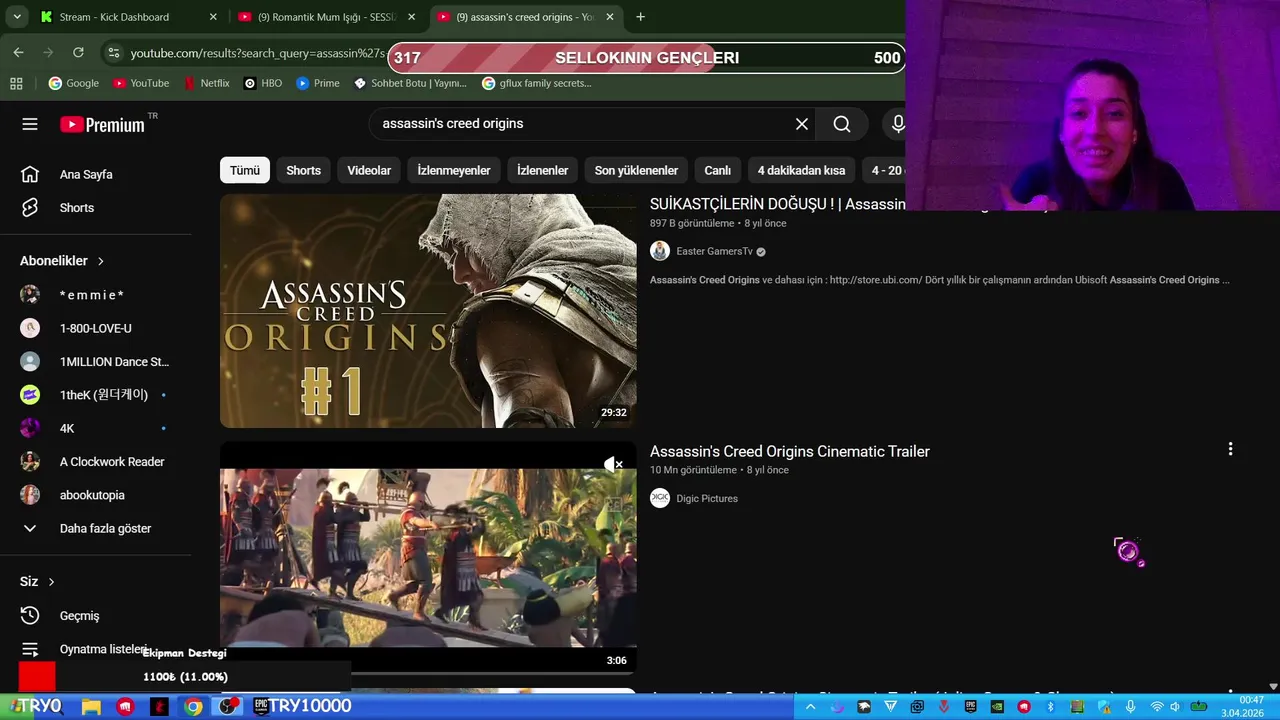This screenshot has height=720, width=1280.
Task: Select the Videolar filter chip
Action: coord(369,170)
